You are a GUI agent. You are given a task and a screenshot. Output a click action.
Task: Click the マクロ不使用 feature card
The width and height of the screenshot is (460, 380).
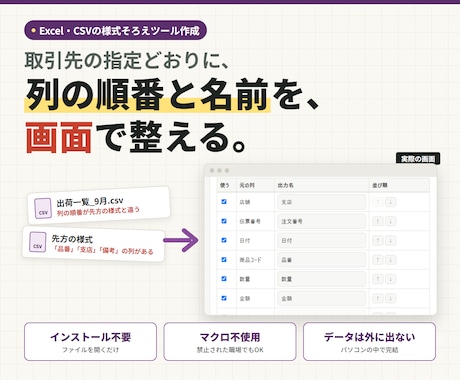tap(230, 342)
